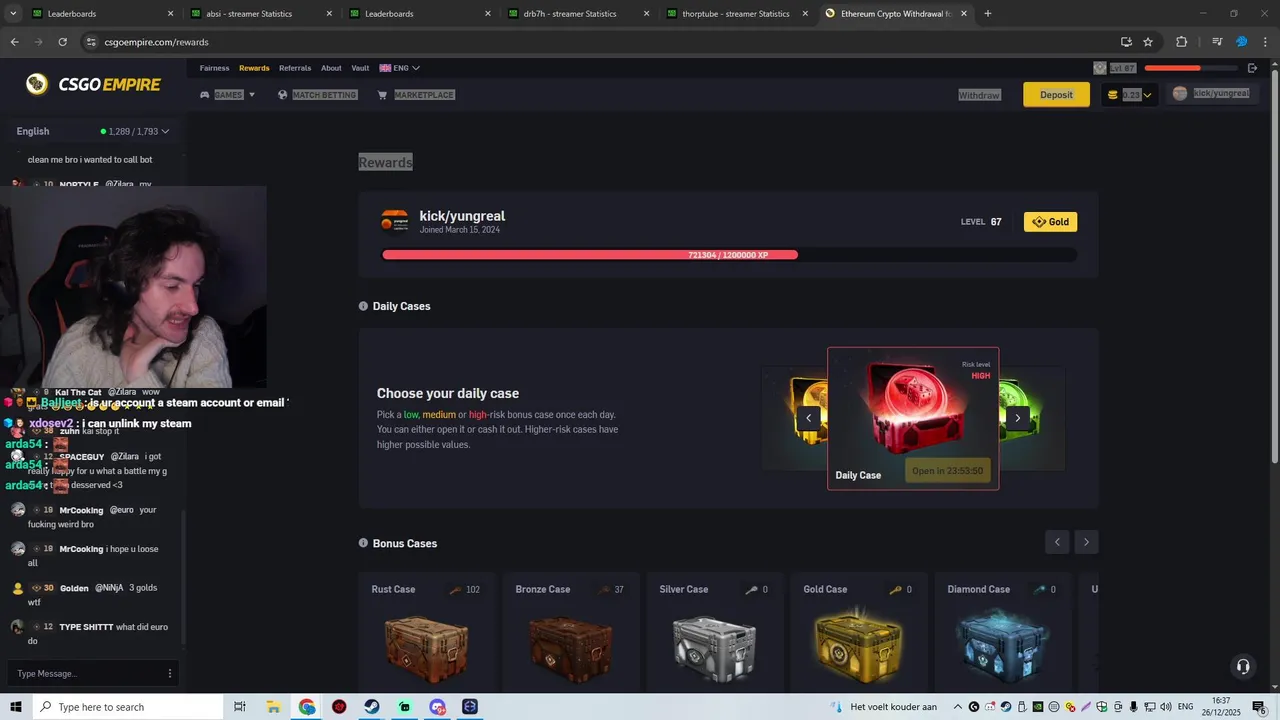This screenshot has width=1280, height=720.
Task: Open the Vault link
Action: pos(360,68)
